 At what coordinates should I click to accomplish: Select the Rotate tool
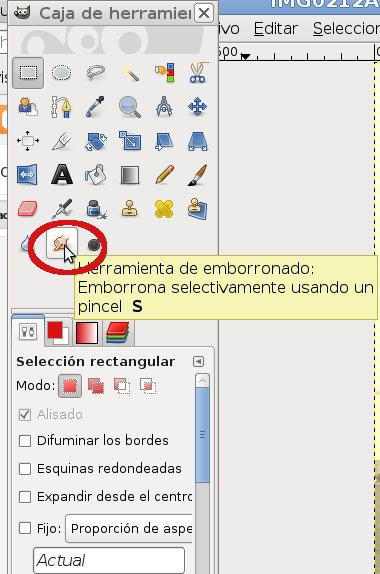point(96,141)
